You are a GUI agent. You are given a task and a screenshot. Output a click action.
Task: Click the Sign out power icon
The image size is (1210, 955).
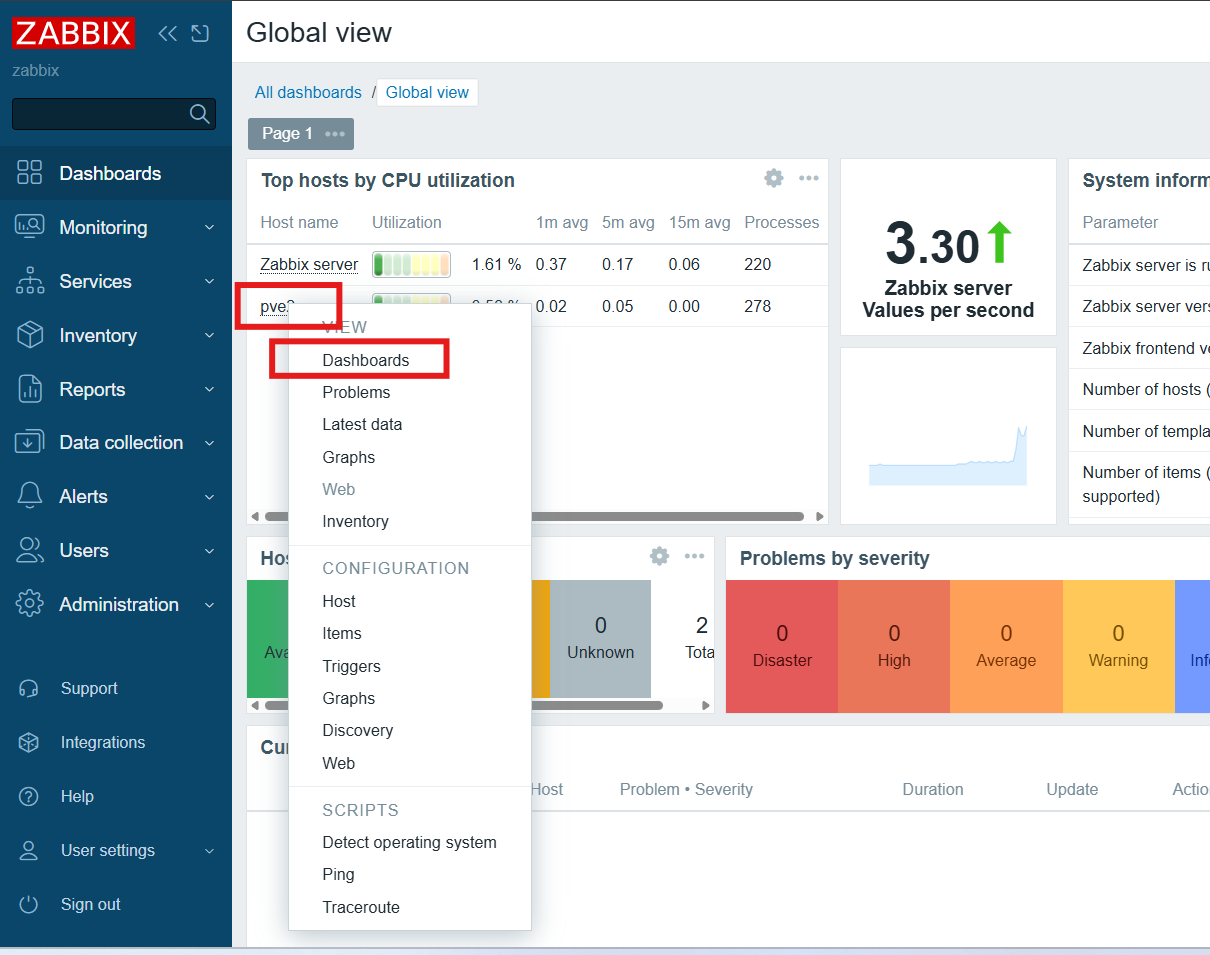(29, 904)
